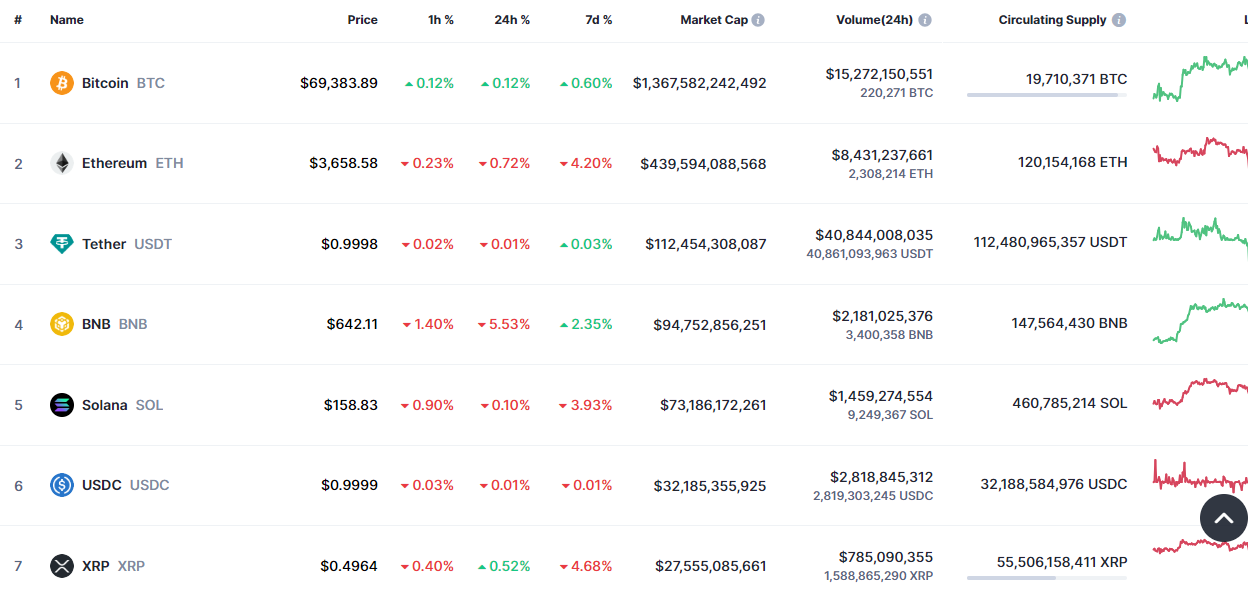Click the scroll-to-top arrow button
Screen dimensions: 1258x590
(1224, 518)
